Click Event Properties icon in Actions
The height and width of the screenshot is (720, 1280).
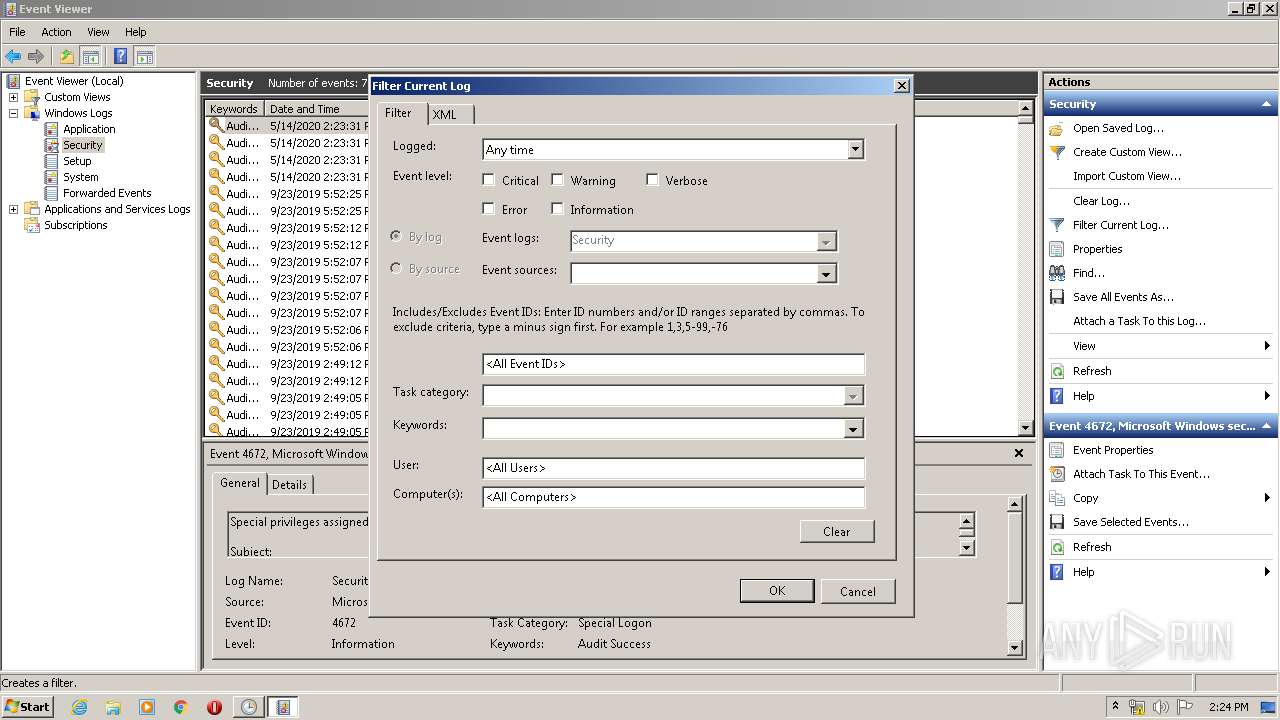click(1057, 450)
